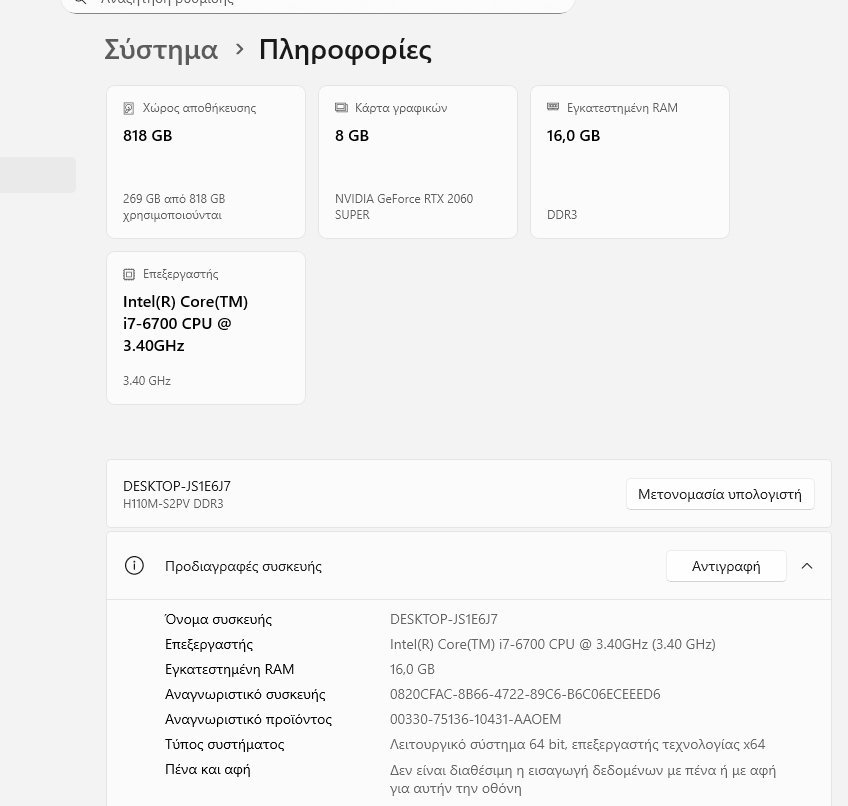The width and height of the screenshot is (848, 806).
Task: Open the storage usage text 269 GB από 818 GB
Action: tap(174, 207)
